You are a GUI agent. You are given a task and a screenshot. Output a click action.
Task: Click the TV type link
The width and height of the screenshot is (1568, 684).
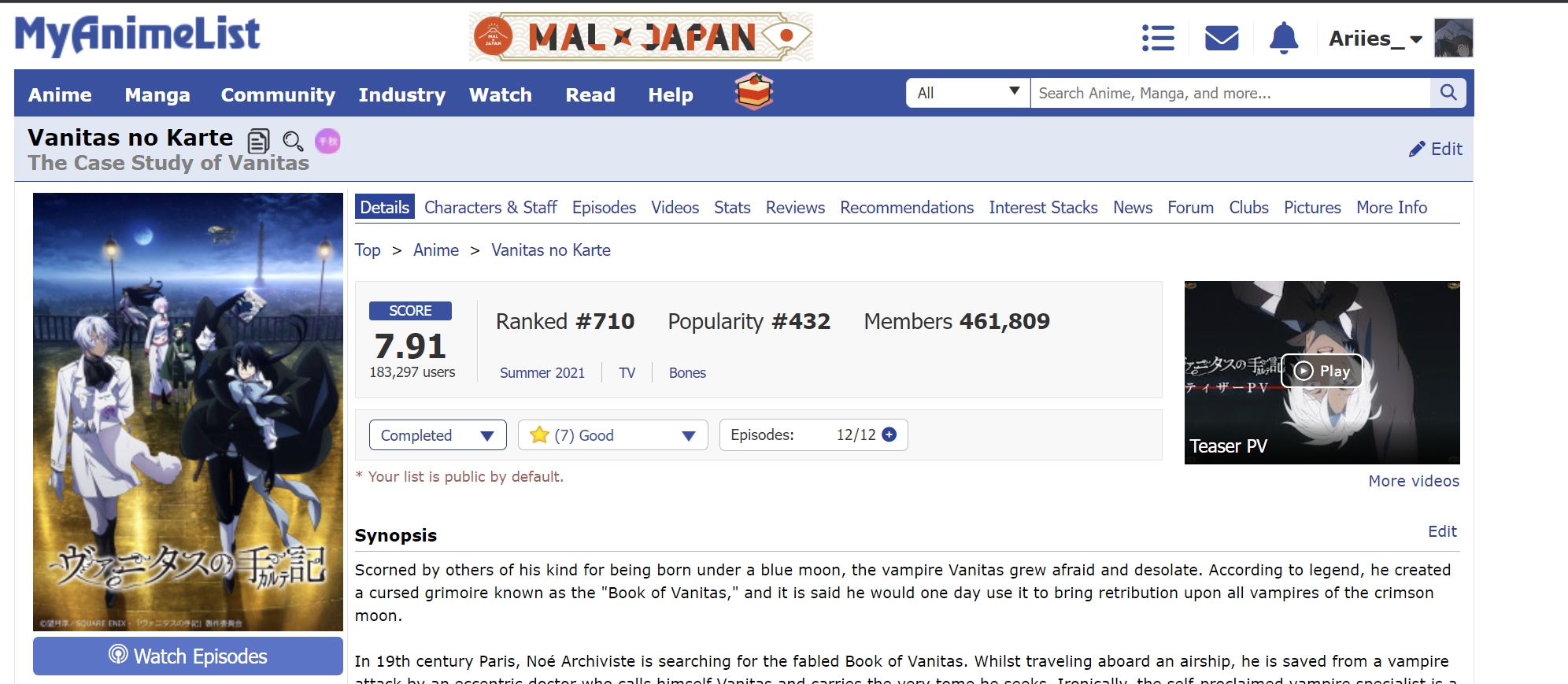tap(627, 373)
